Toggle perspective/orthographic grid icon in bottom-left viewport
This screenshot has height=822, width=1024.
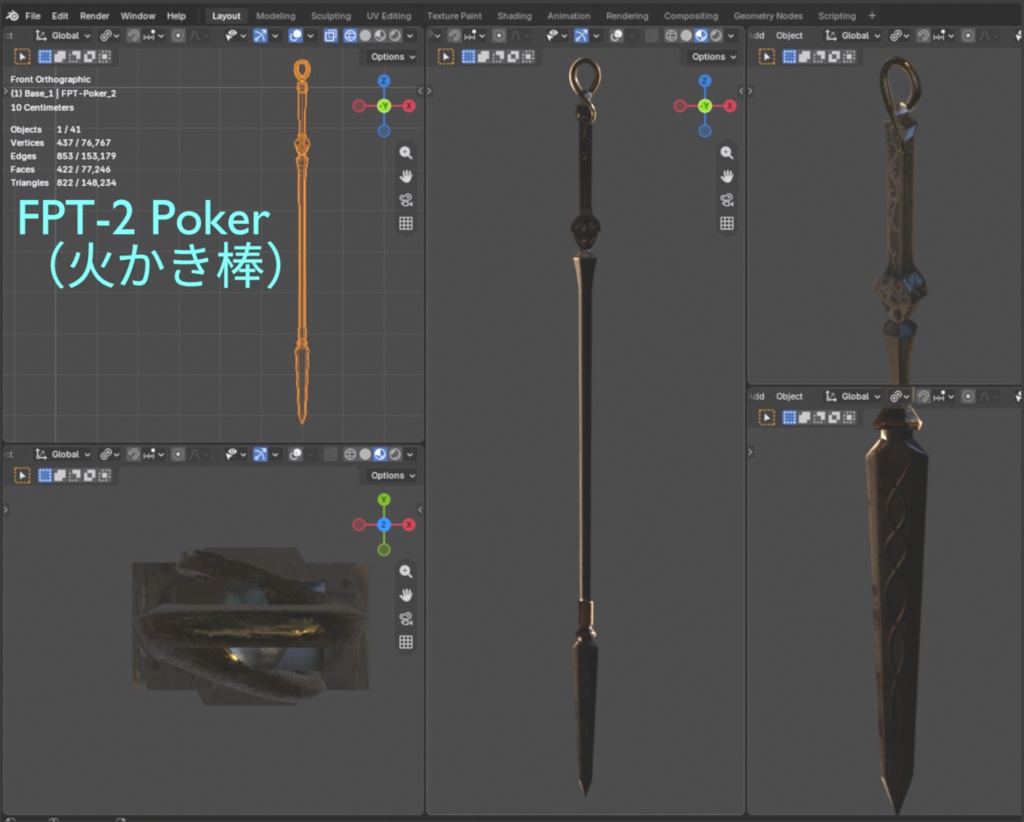pyautogui.click(x=406, y=642)
